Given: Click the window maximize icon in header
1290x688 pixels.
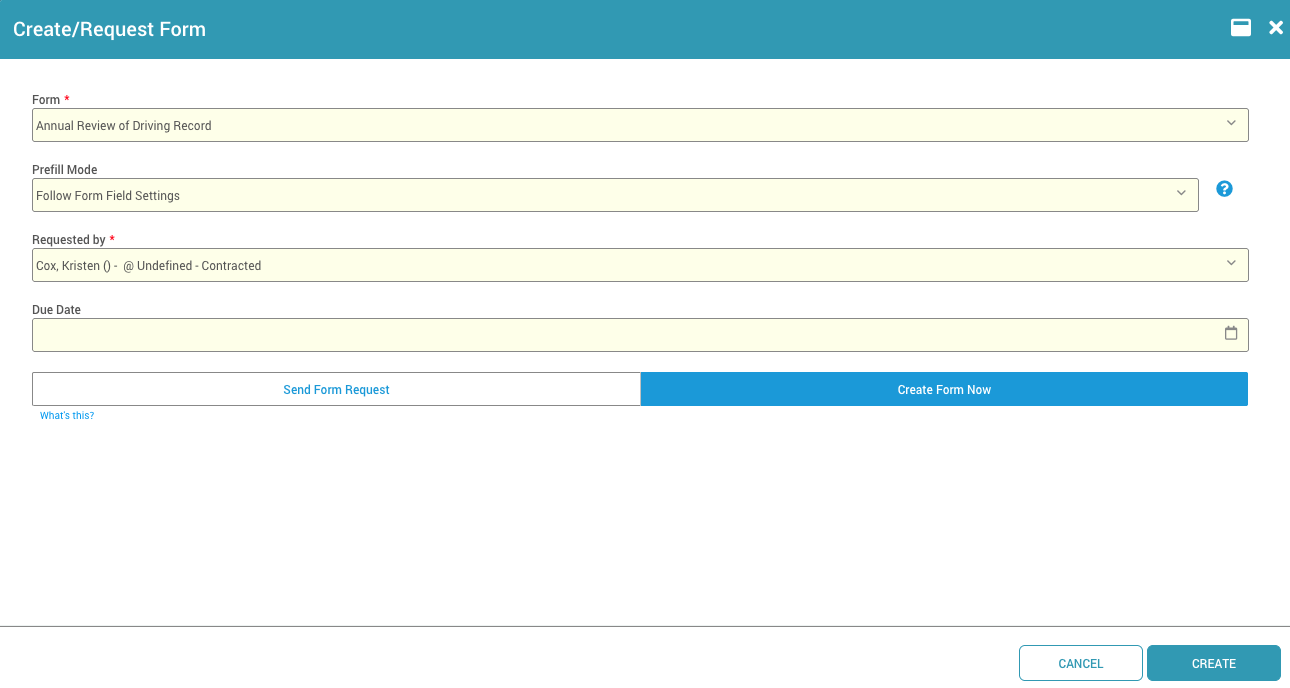Looking at the screenshot, I should [1241, 28].
